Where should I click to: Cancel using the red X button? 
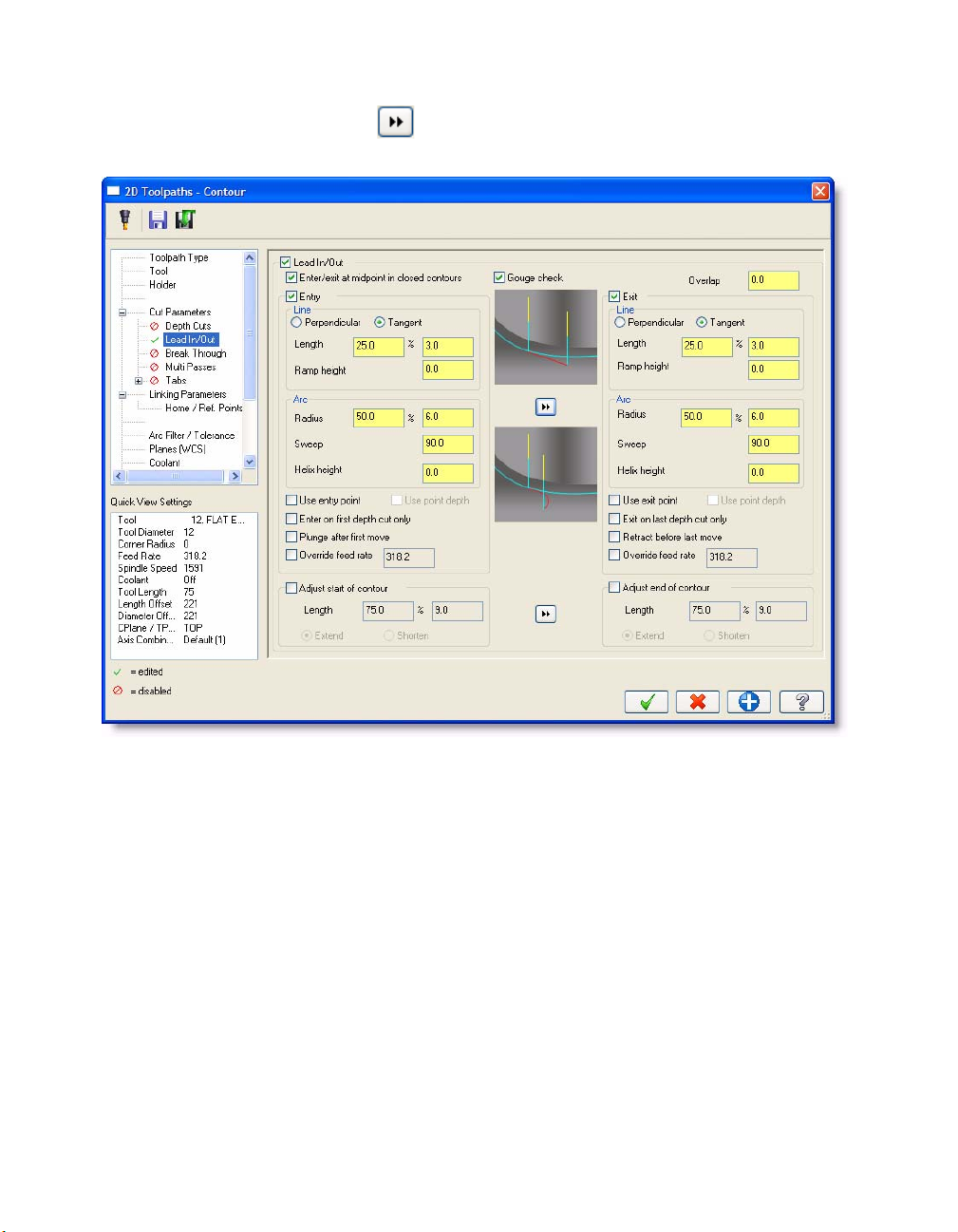(x=698, y=701)
